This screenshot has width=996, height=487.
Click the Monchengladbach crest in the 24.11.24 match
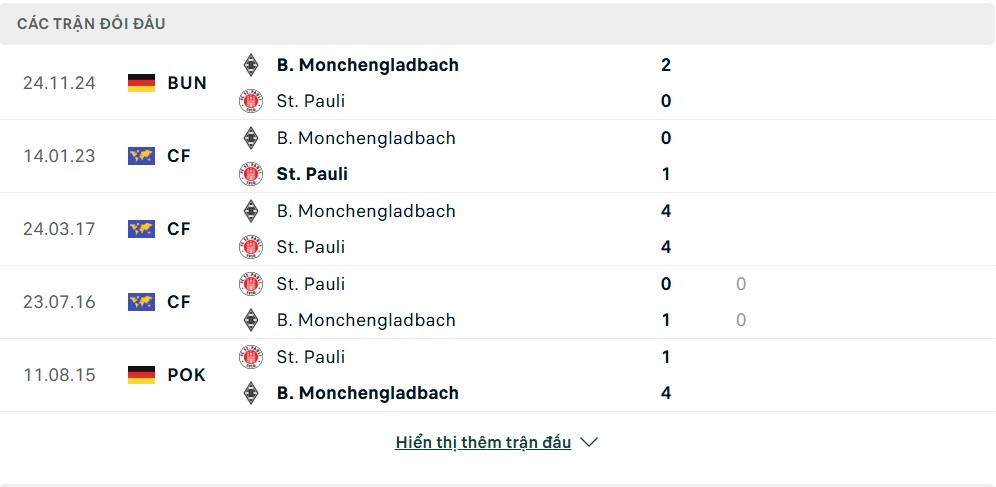click(251, 65)
